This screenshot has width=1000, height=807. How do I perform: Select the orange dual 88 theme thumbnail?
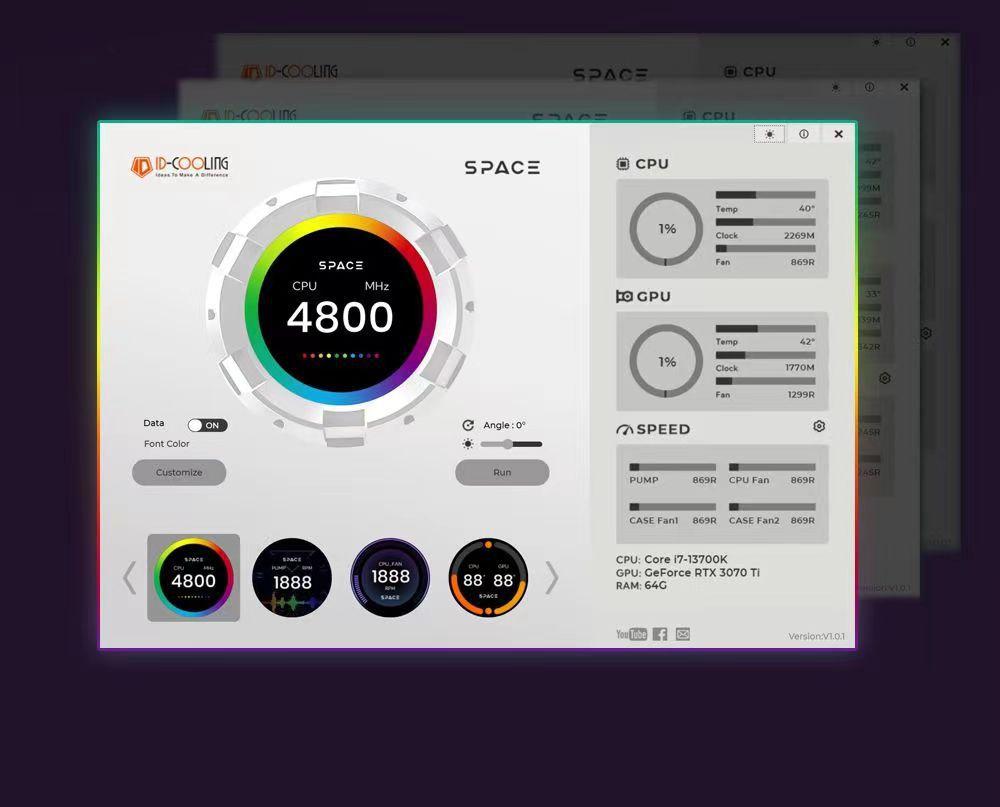click(x=489, y=578)
